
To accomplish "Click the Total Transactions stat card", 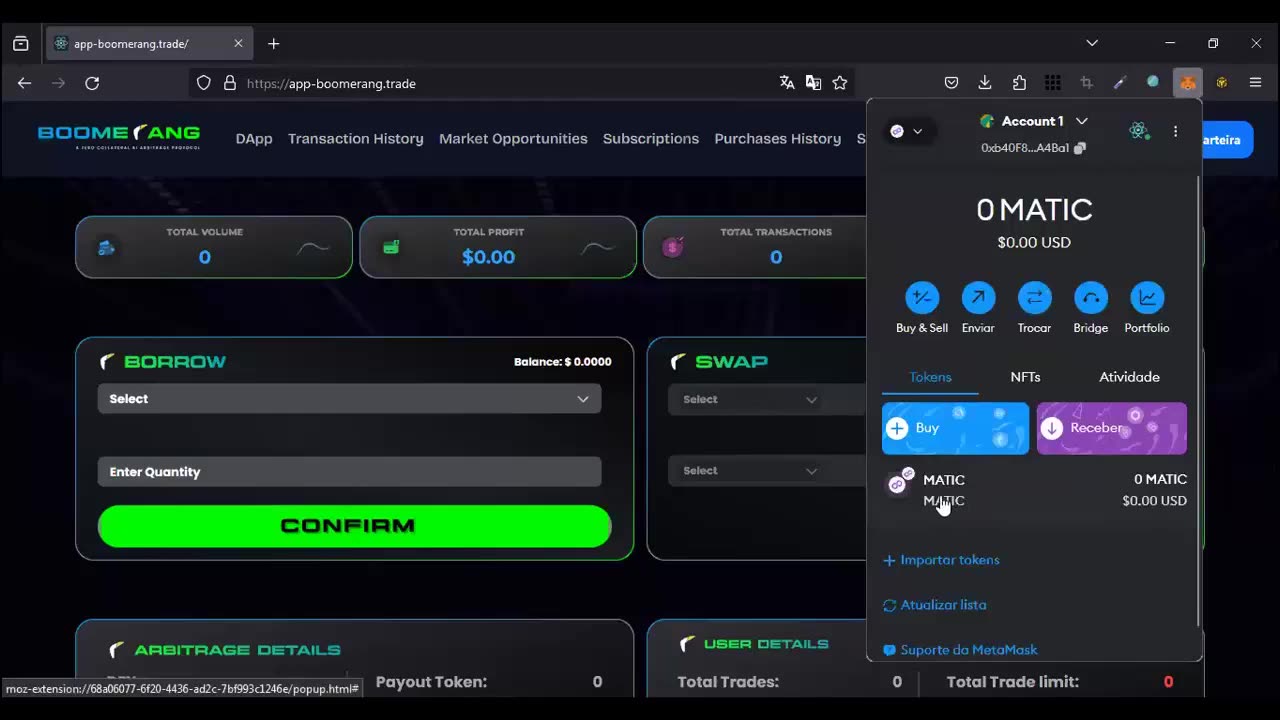I will pos(756,247).
